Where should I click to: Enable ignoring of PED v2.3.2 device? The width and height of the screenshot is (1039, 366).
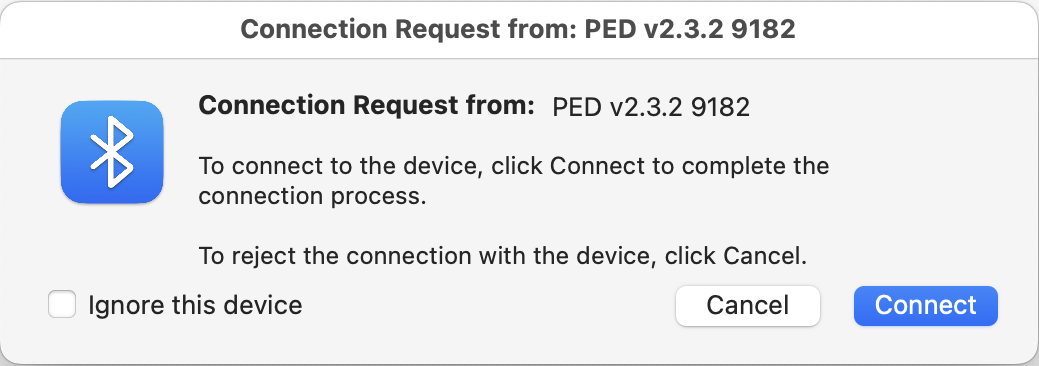point(62,305)
